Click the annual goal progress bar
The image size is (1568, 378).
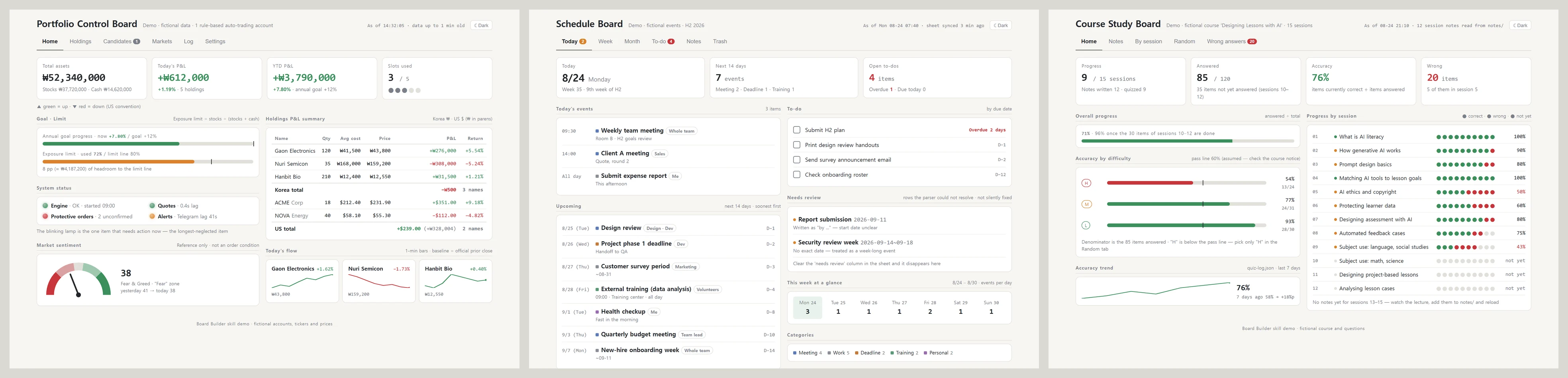click(148, 144)
